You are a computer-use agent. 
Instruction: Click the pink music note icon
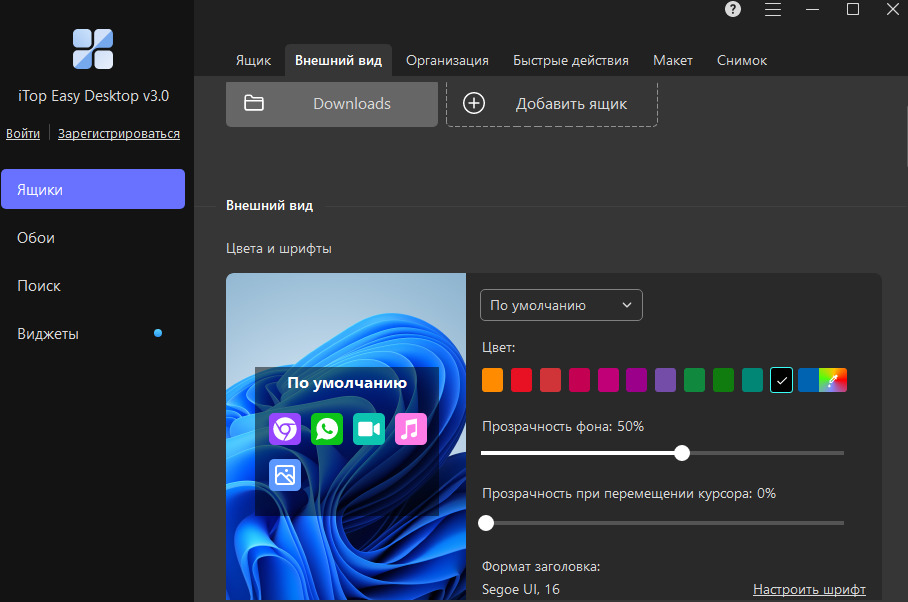coord(411,429)
